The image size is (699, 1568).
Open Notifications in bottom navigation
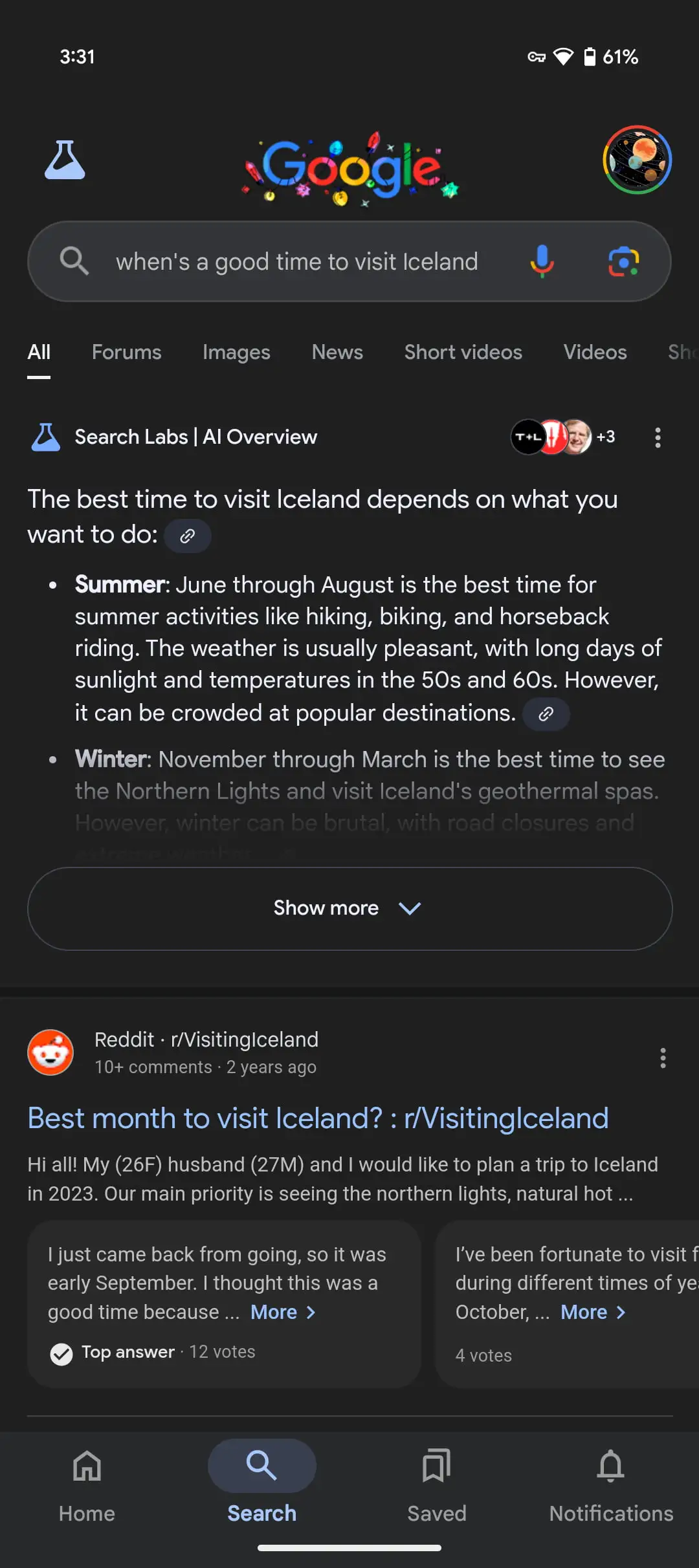click(x=611, y=1481)
